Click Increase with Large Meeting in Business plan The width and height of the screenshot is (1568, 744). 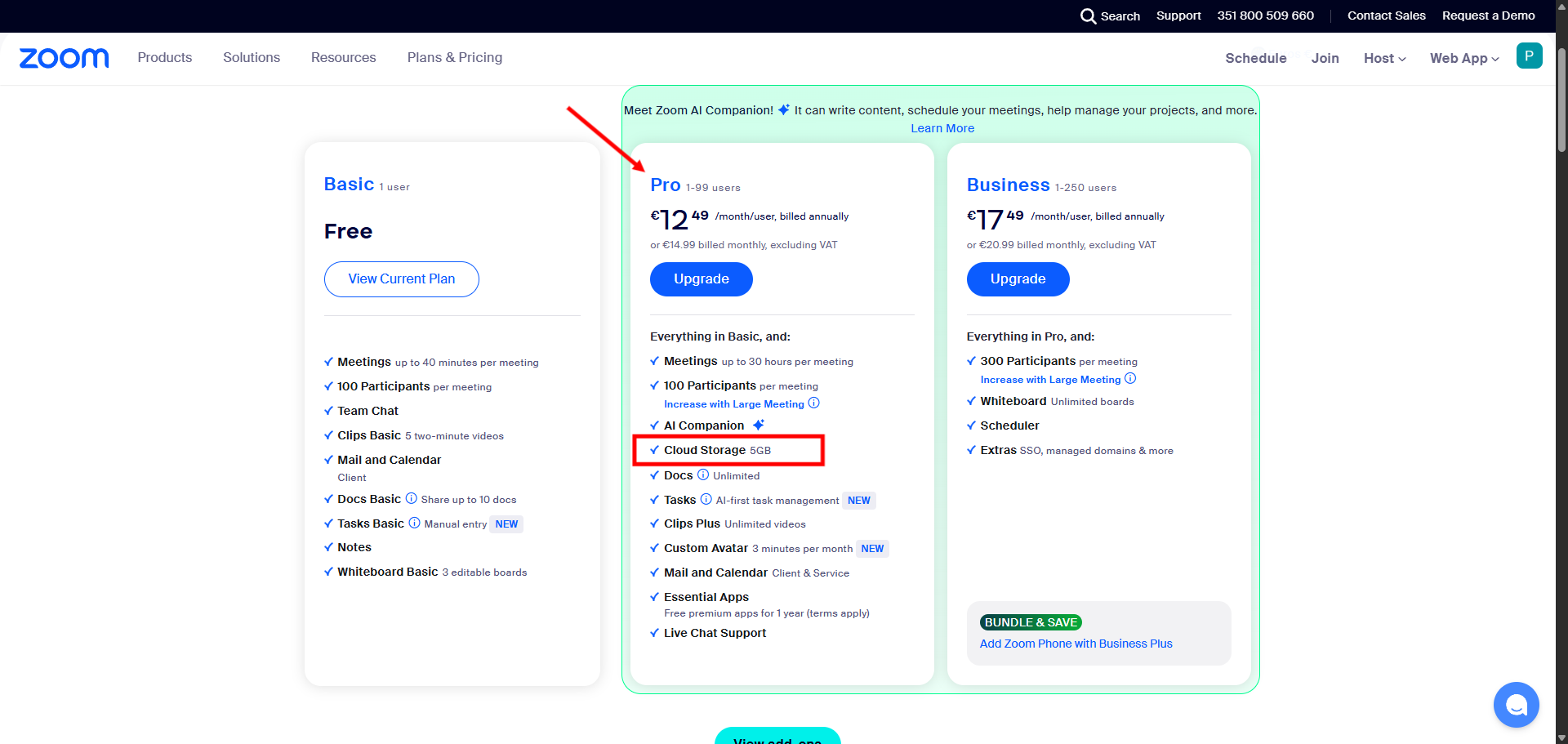coord(1050,380)
